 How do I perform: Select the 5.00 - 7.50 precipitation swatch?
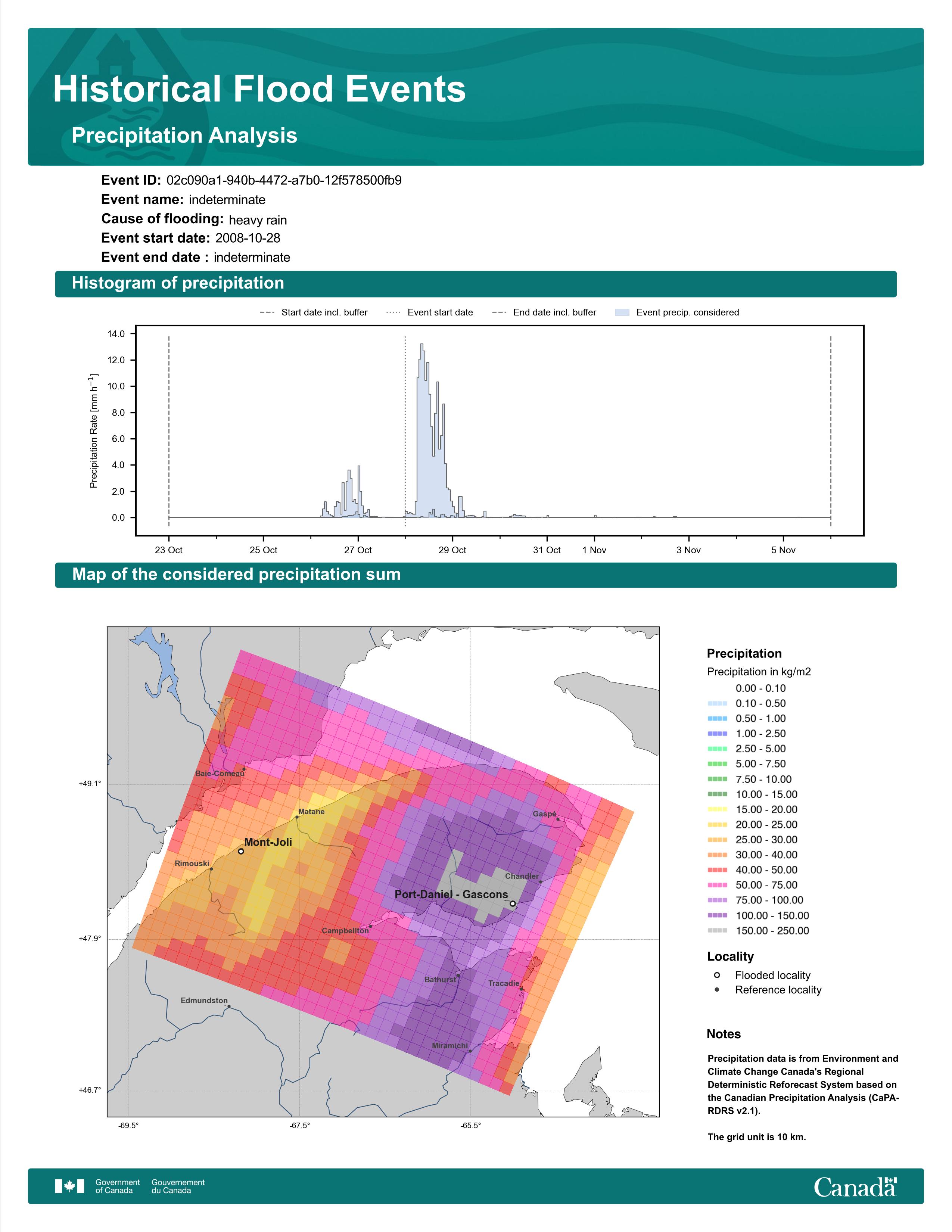pyautogui.click(x=718, y=764)
